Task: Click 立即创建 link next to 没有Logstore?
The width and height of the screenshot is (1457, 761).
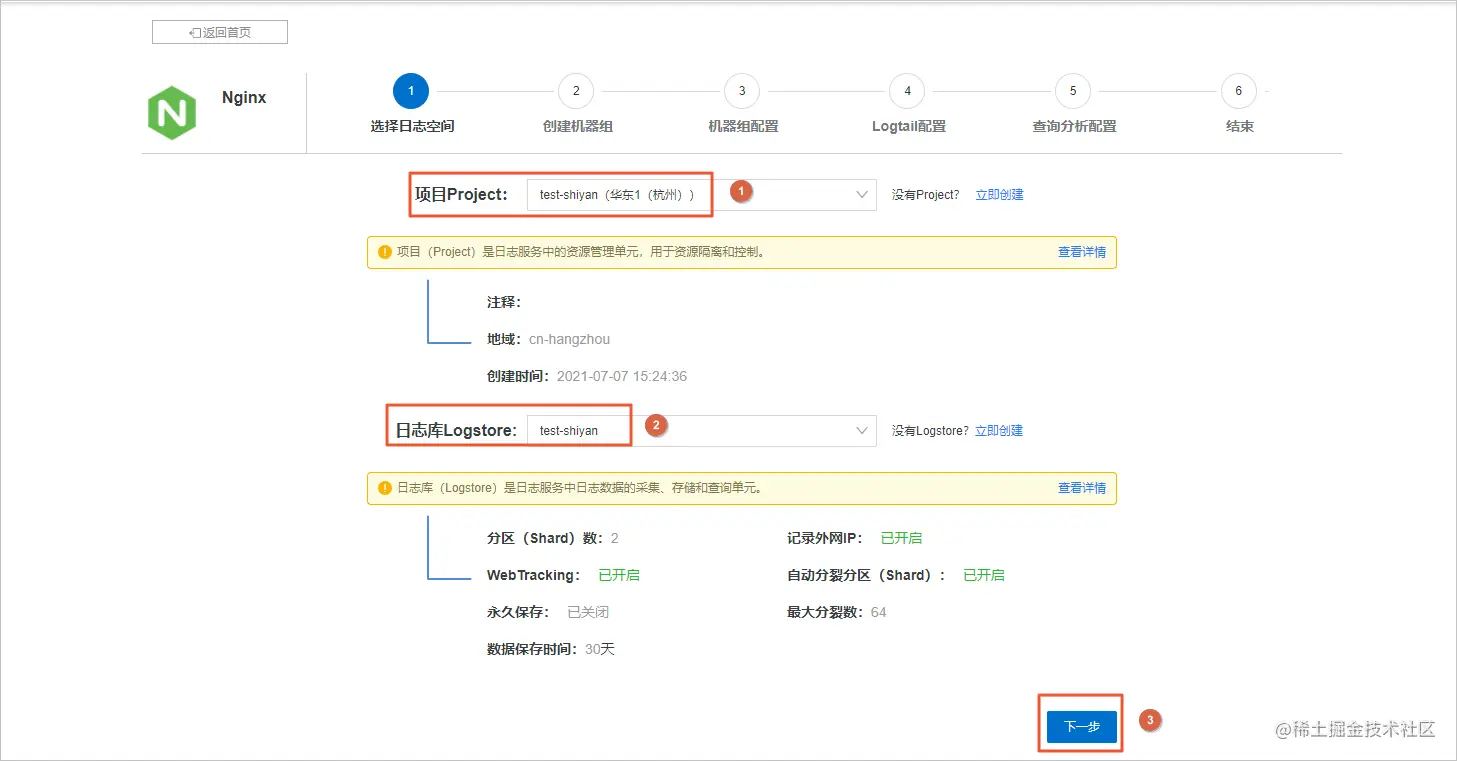Action: (x=999, y=431)
